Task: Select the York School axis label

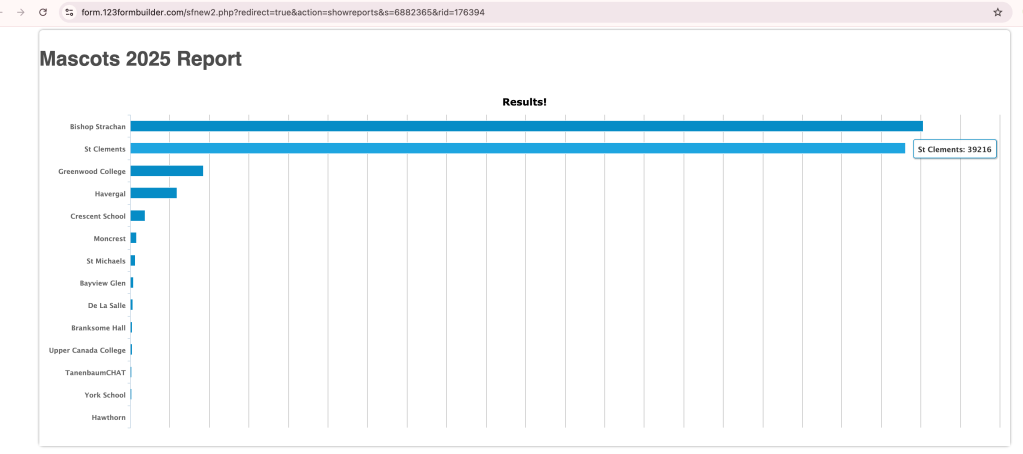Action: 105,395
